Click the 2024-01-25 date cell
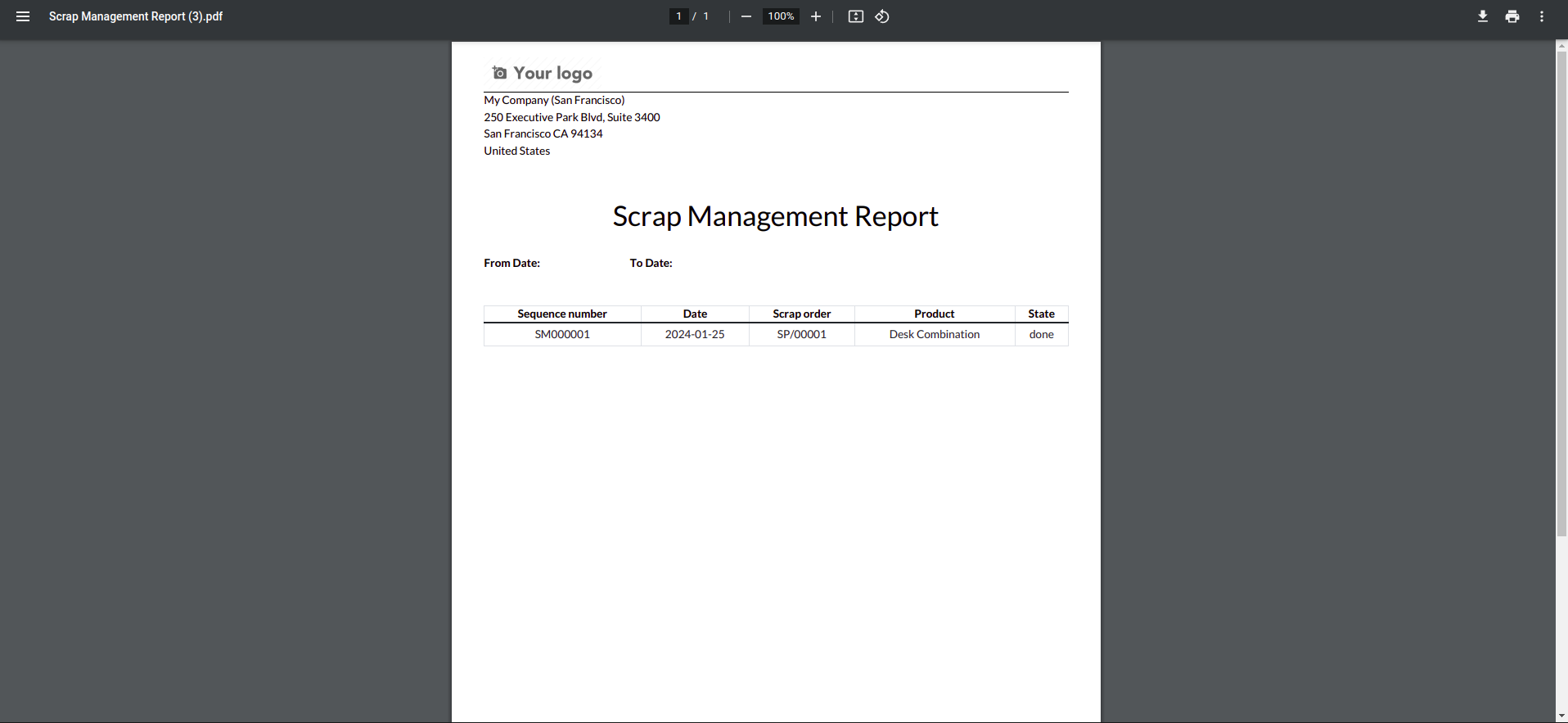This screenshot has height=723, width=1568. (x=694, y=334)
